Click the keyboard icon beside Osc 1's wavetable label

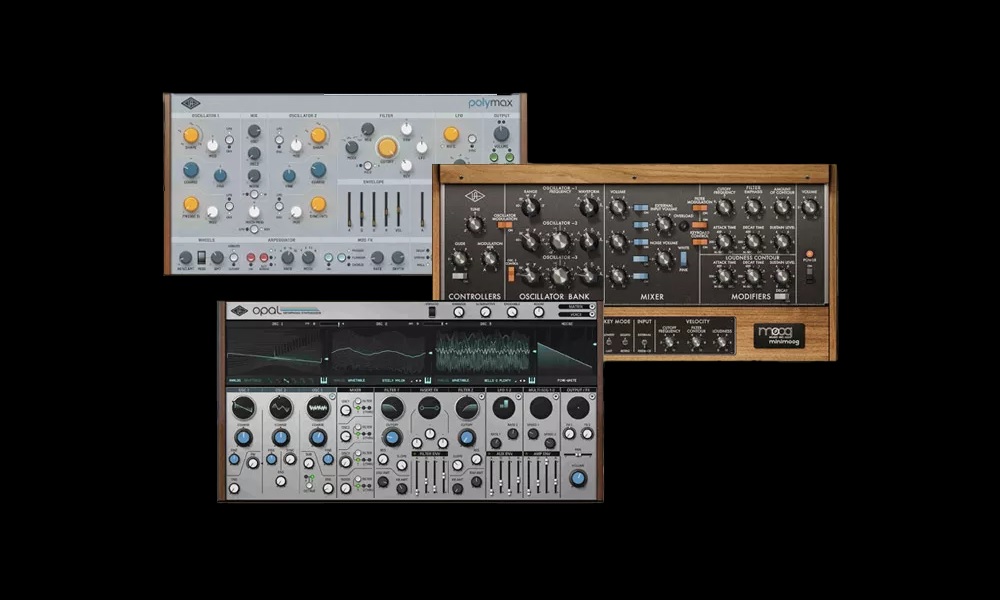pos(325,378)
